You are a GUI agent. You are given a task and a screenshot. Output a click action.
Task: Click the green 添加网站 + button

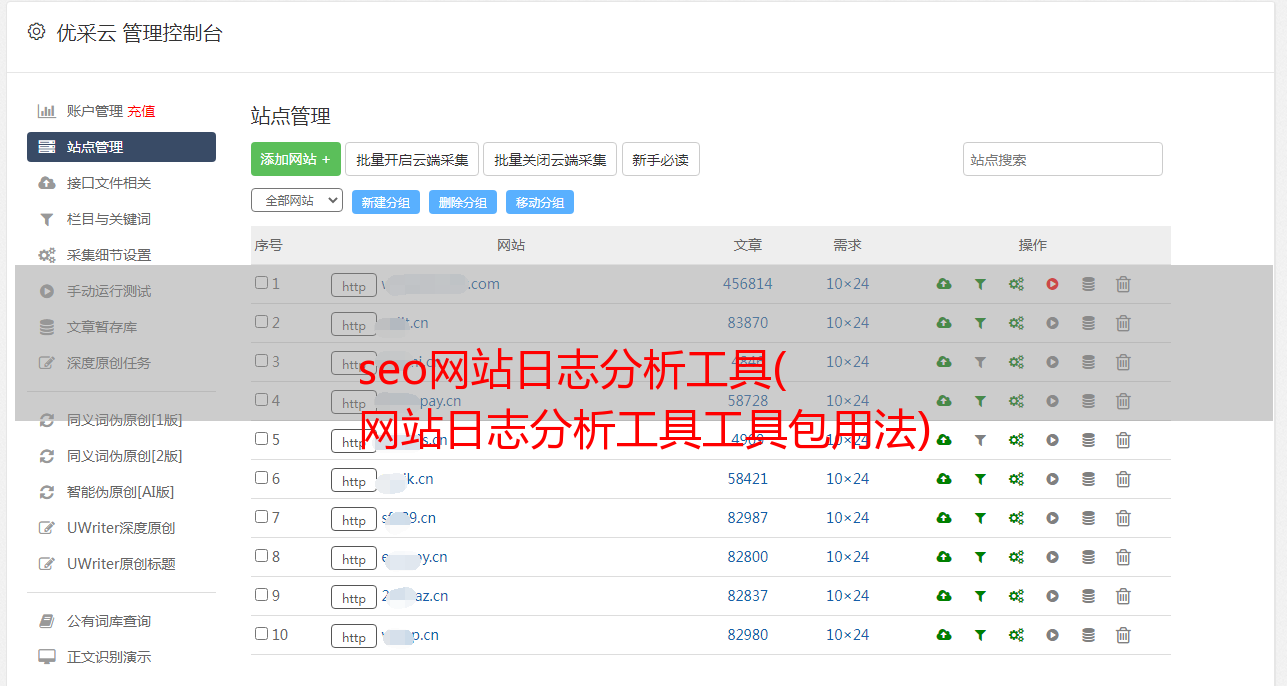point(296,159)
